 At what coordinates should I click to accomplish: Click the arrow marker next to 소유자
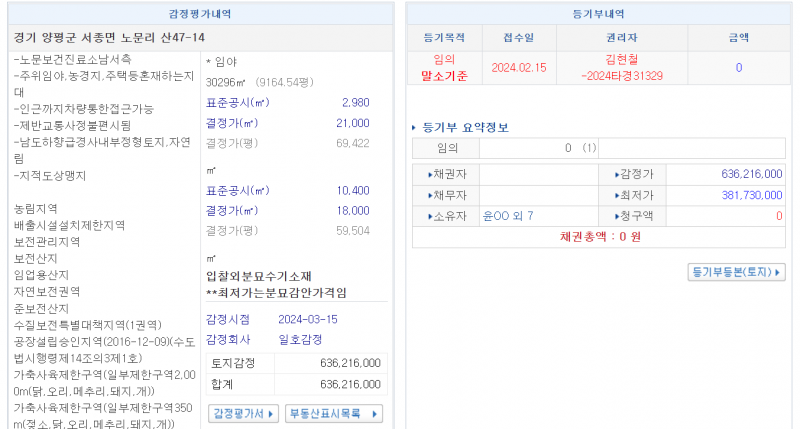click(429, 216)
